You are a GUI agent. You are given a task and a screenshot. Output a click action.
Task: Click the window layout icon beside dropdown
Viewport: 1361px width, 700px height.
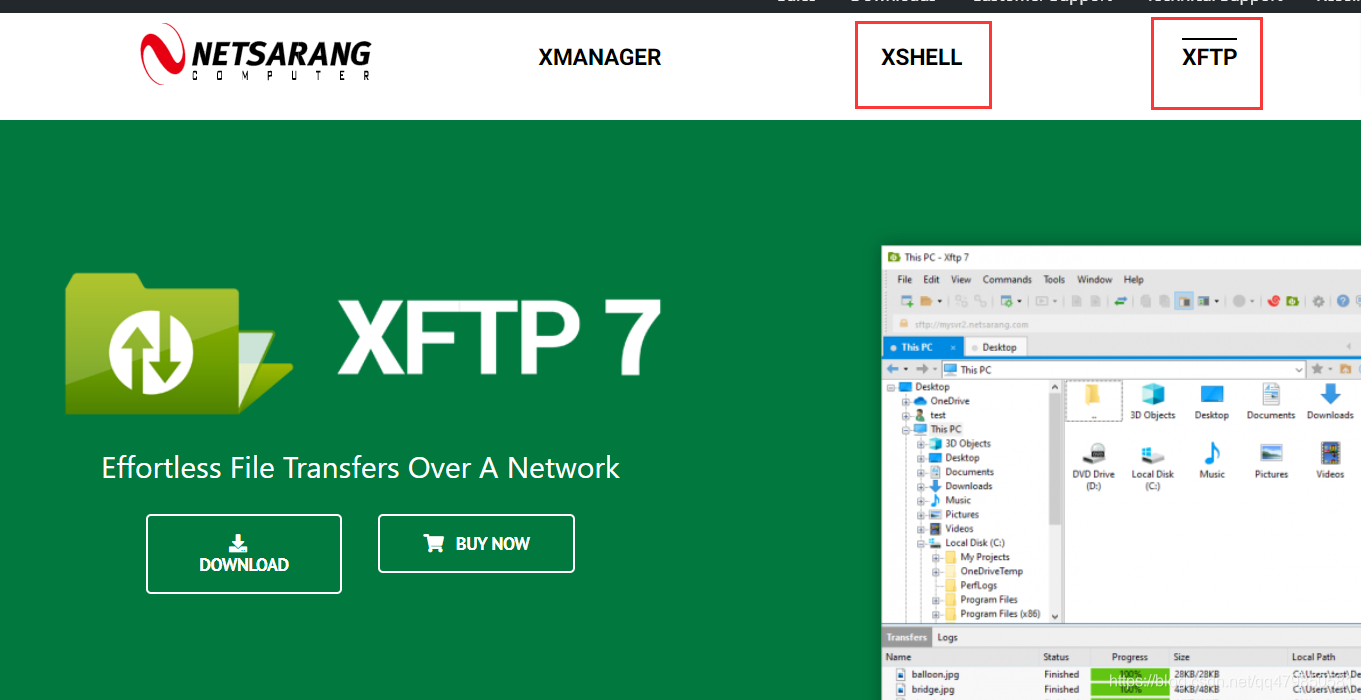tap(1204, 301)
